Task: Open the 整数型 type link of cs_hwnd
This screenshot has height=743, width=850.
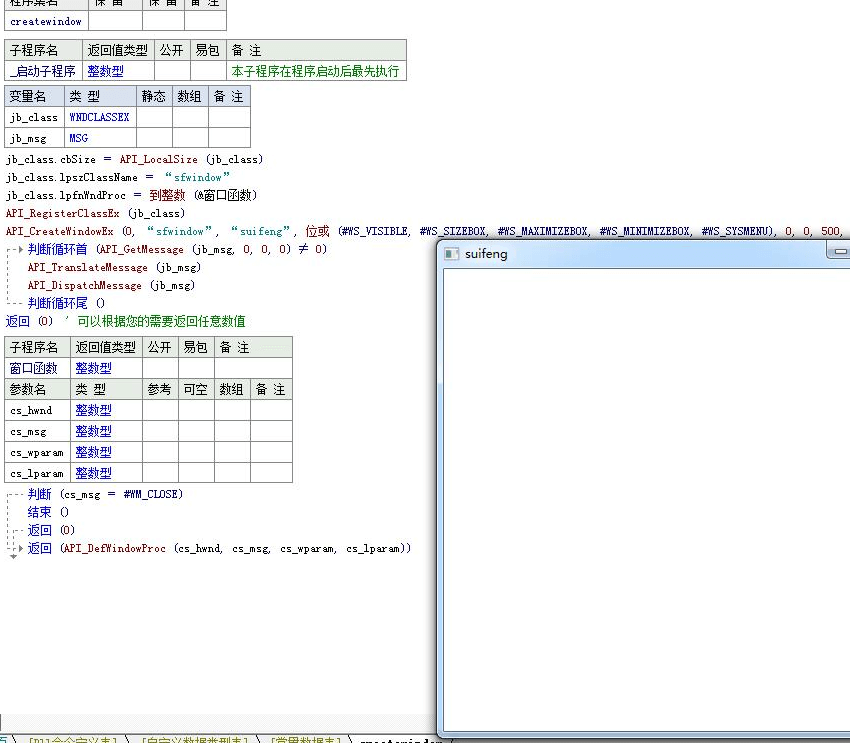Action: tap(94, 410)
